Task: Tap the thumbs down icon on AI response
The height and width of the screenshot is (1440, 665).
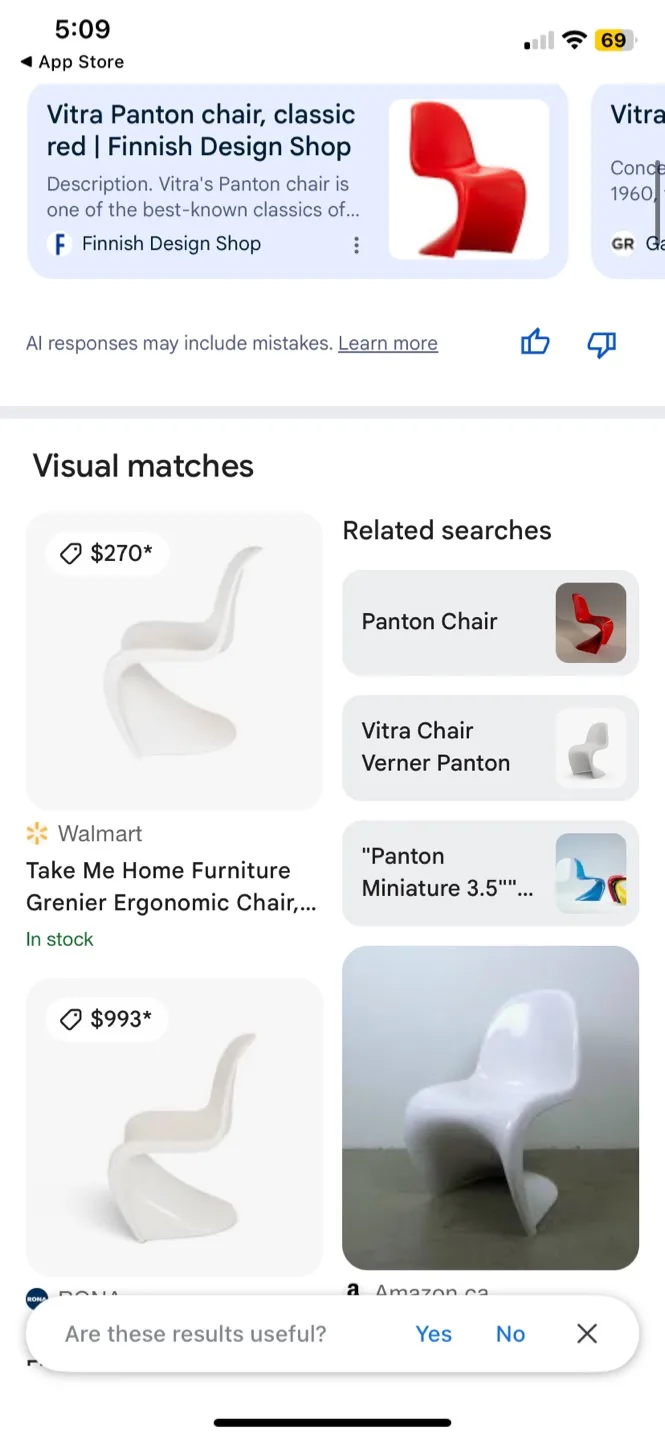Action: pos(601,344)
